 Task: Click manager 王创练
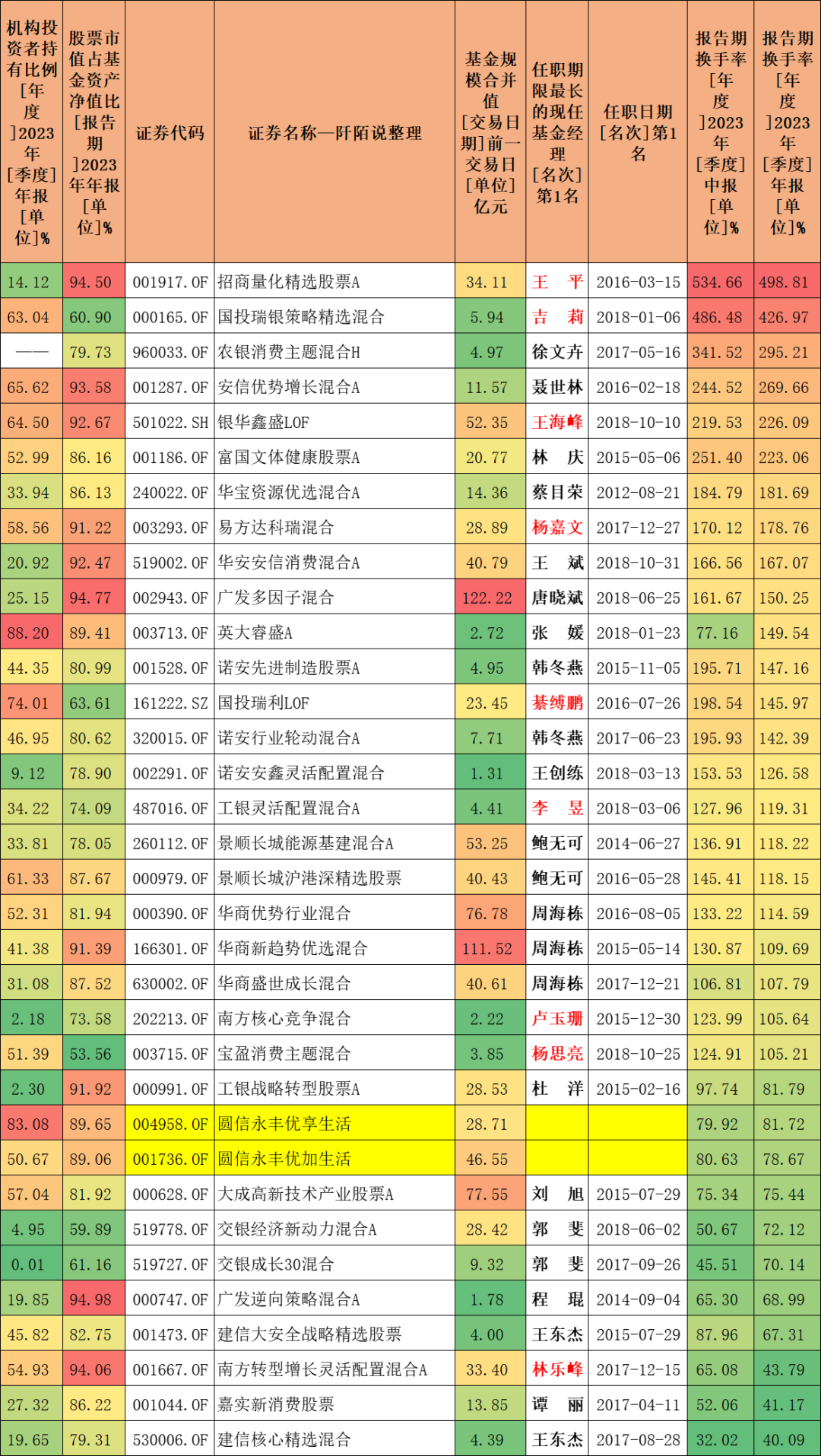557,773
